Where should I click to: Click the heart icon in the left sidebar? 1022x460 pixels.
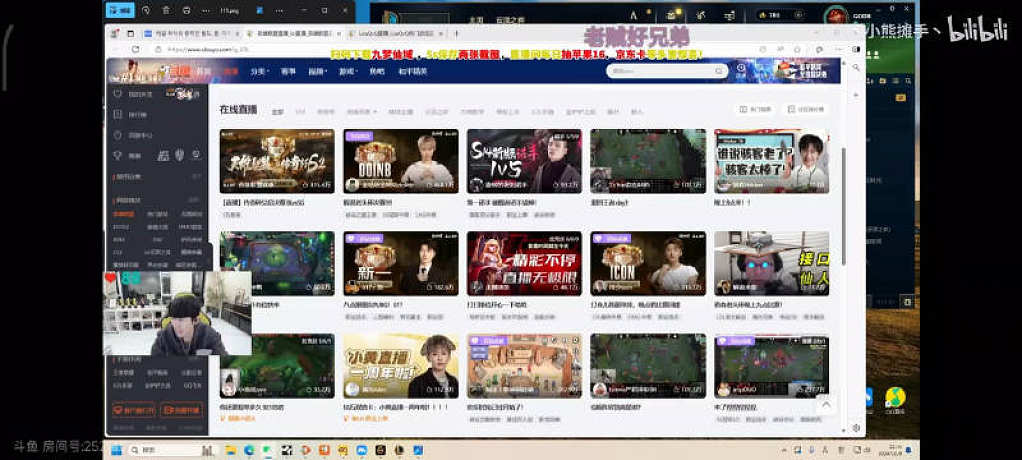point(118,94)
